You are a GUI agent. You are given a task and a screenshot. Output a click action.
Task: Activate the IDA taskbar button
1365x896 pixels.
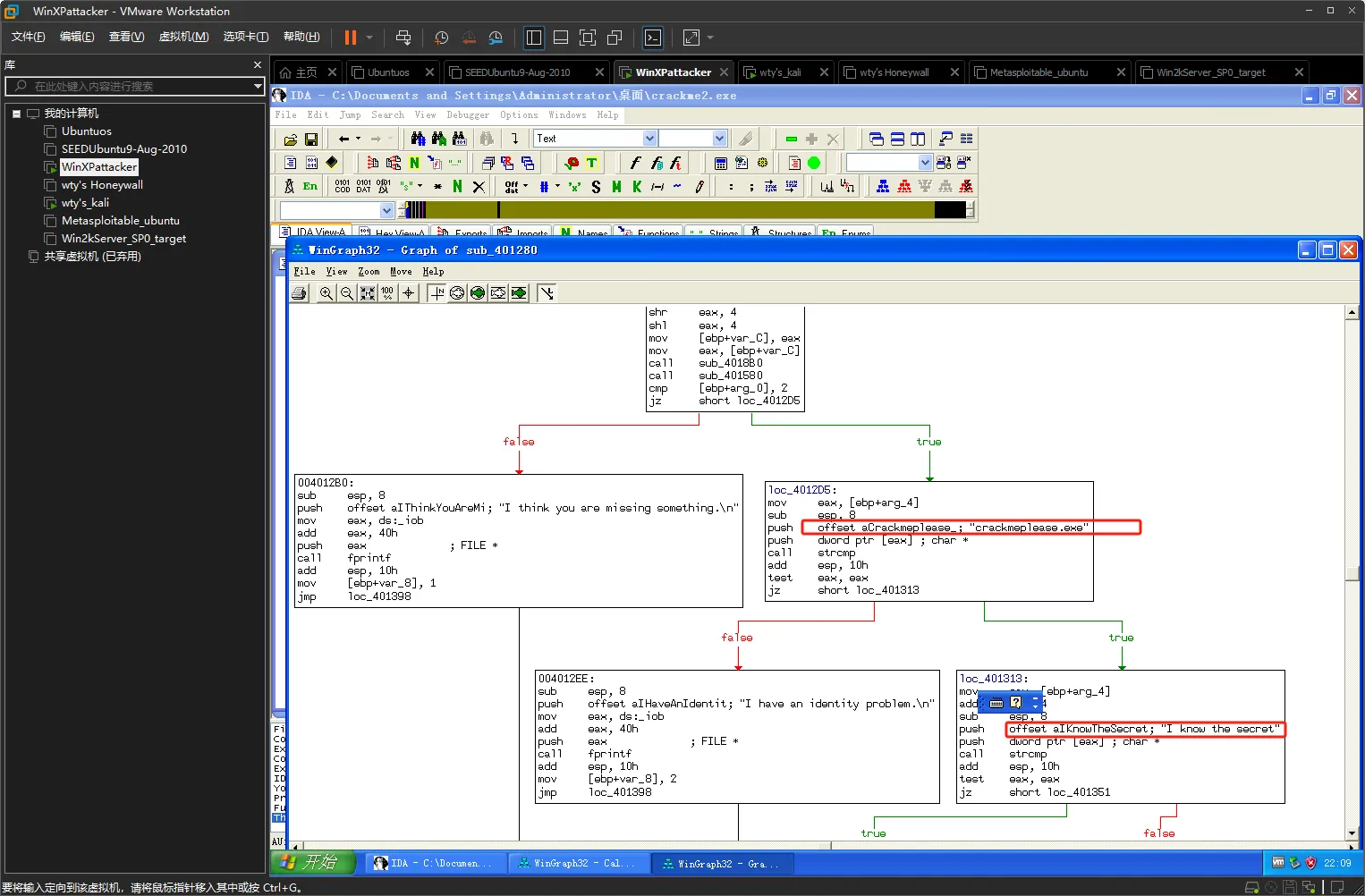click(x=433, y=864)
